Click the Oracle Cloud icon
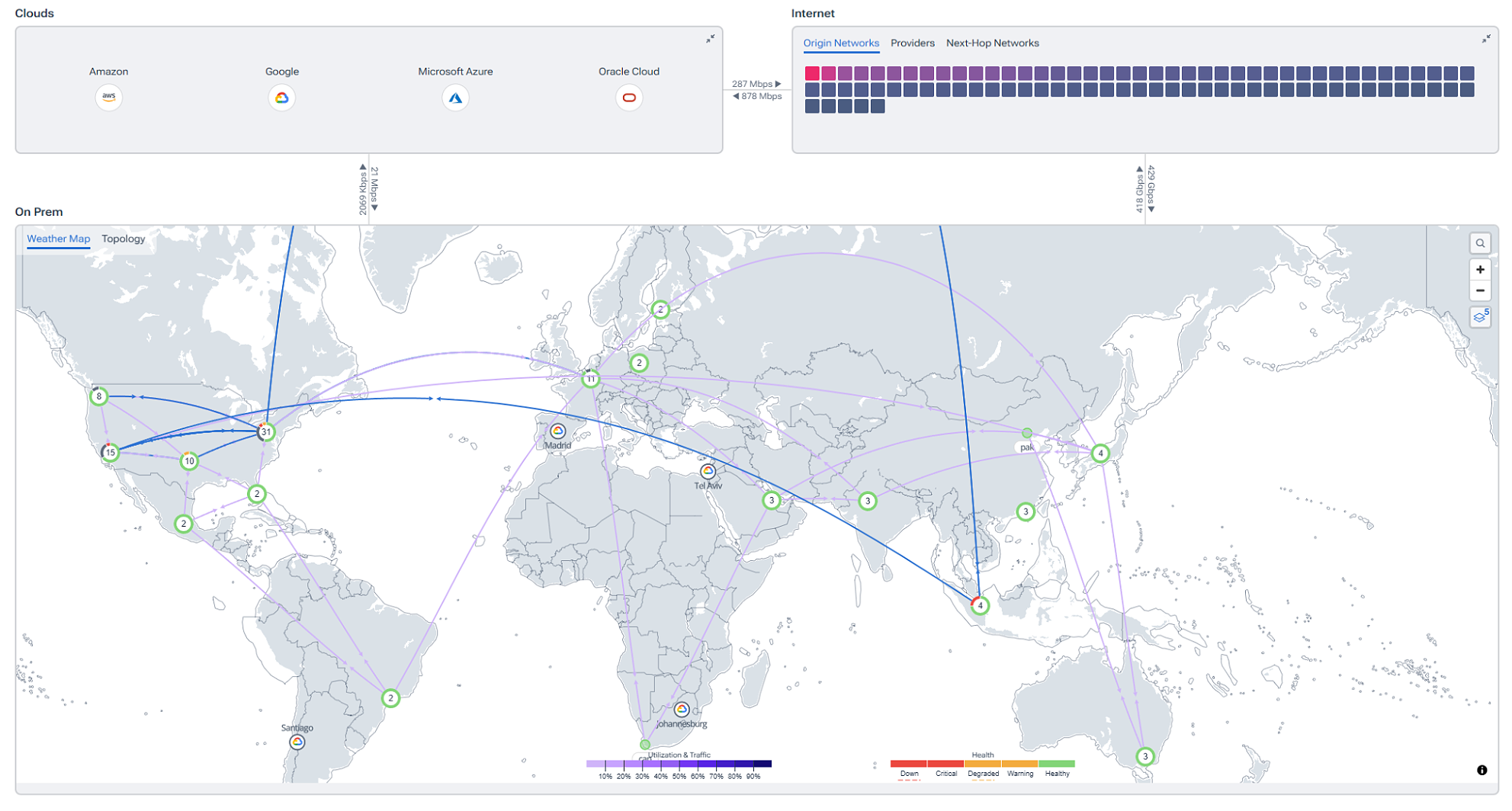The image size is (1512, 811). (629, 98)
